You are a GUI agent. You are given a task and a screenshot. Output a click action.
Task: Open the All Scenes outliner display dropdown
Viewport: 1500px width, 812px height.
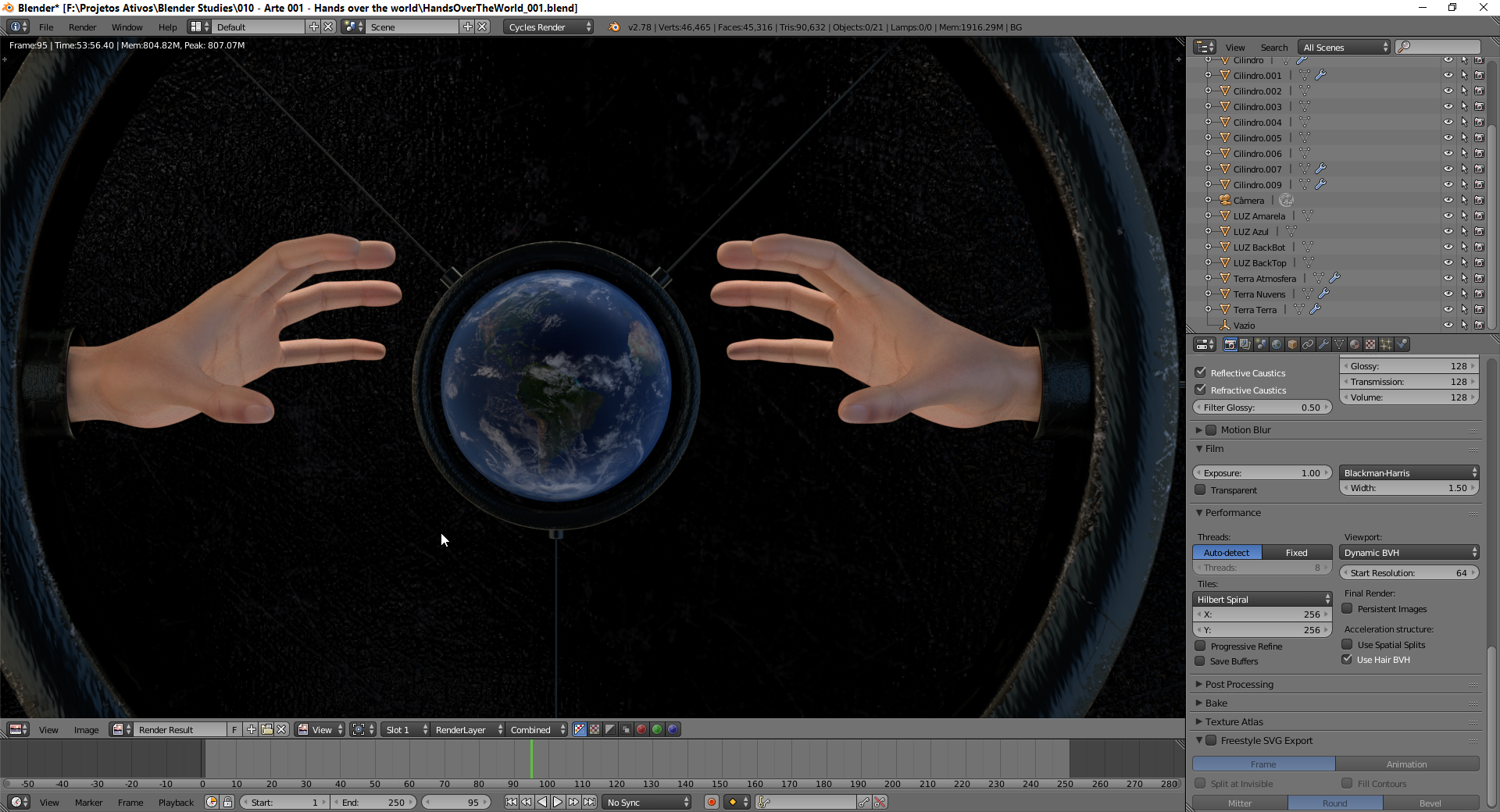pyautogui.click(x=1345, y=47)
